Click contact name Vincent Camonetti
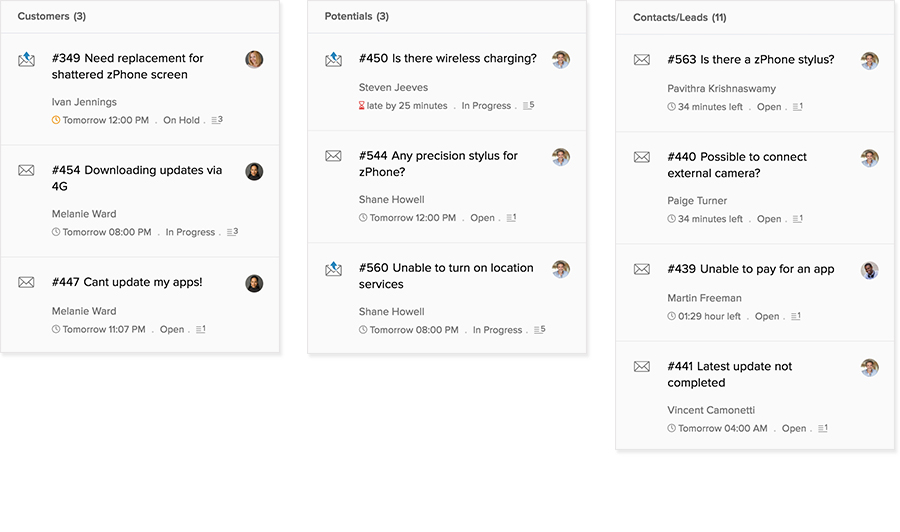 (x=711, y=410)
